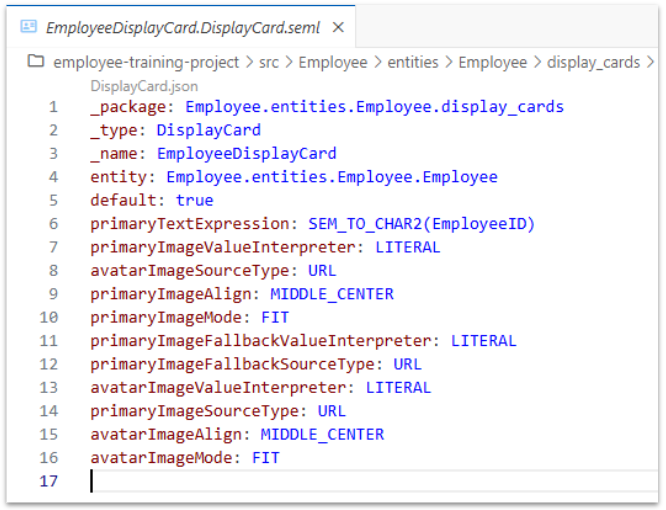
Task: Open the employee-training-project breadcrumb
Action: [x=146, y=62]
